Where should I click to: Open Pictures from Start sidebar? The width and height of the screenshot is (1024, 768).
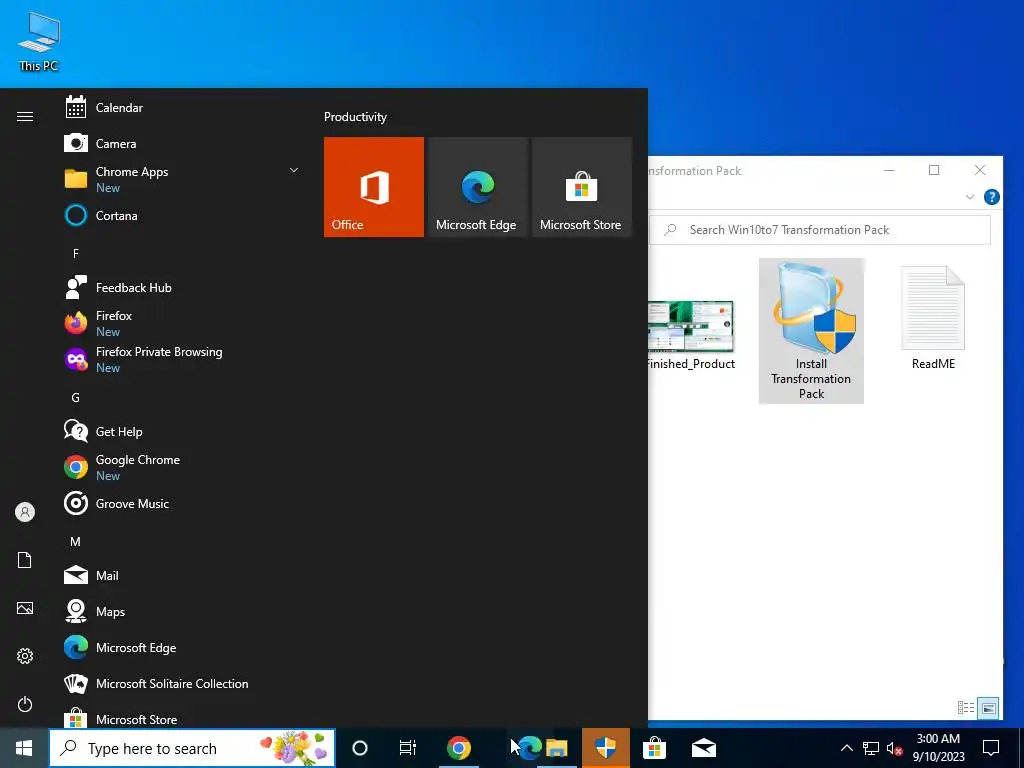click(x=25, y=608)
